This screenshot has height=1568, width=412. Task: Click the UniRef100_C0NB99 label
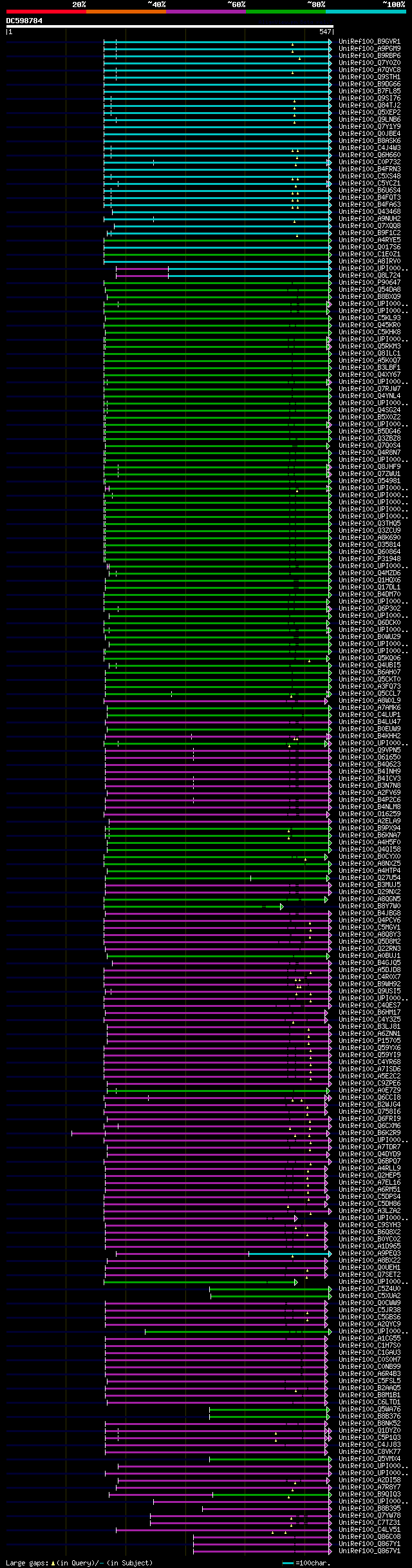pos(370,1367)
